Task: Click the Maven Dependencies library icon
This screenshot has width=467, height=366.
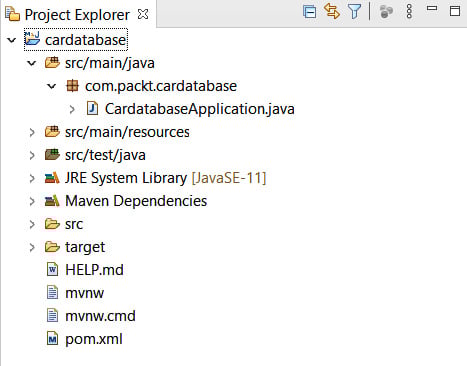Action: 52,201
